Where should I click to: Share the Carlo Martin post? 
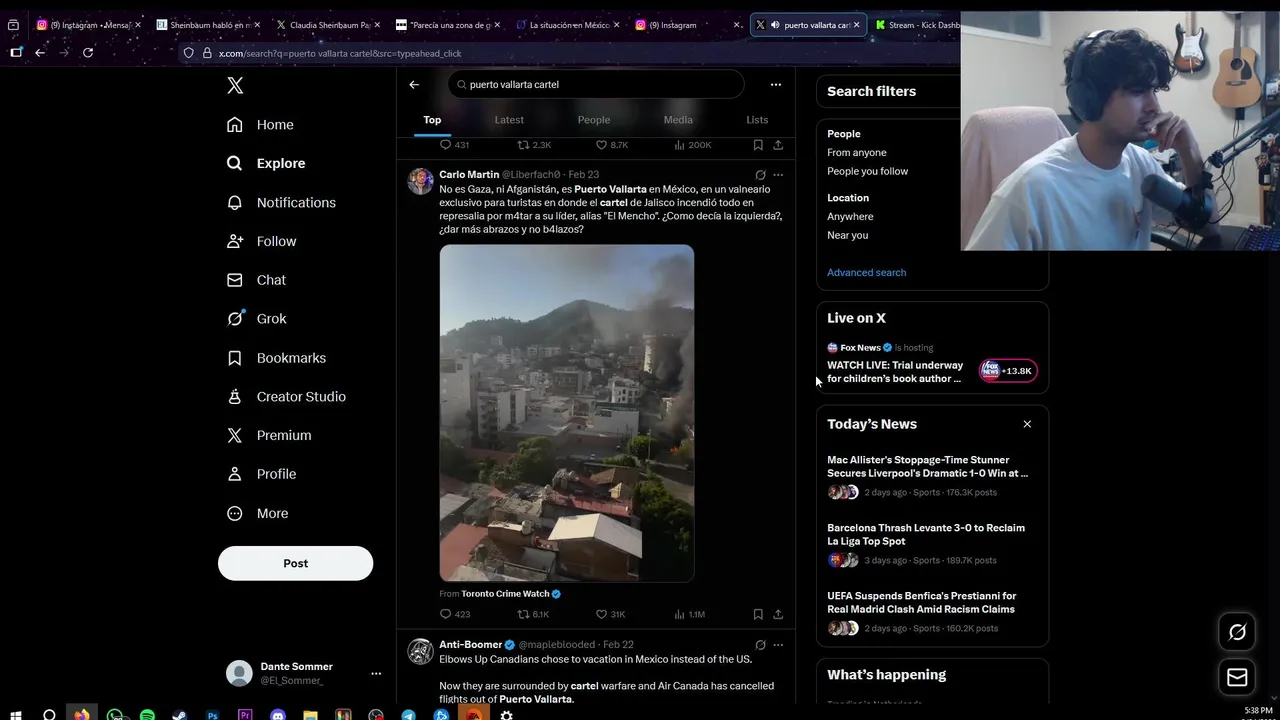tap(778, 614)
